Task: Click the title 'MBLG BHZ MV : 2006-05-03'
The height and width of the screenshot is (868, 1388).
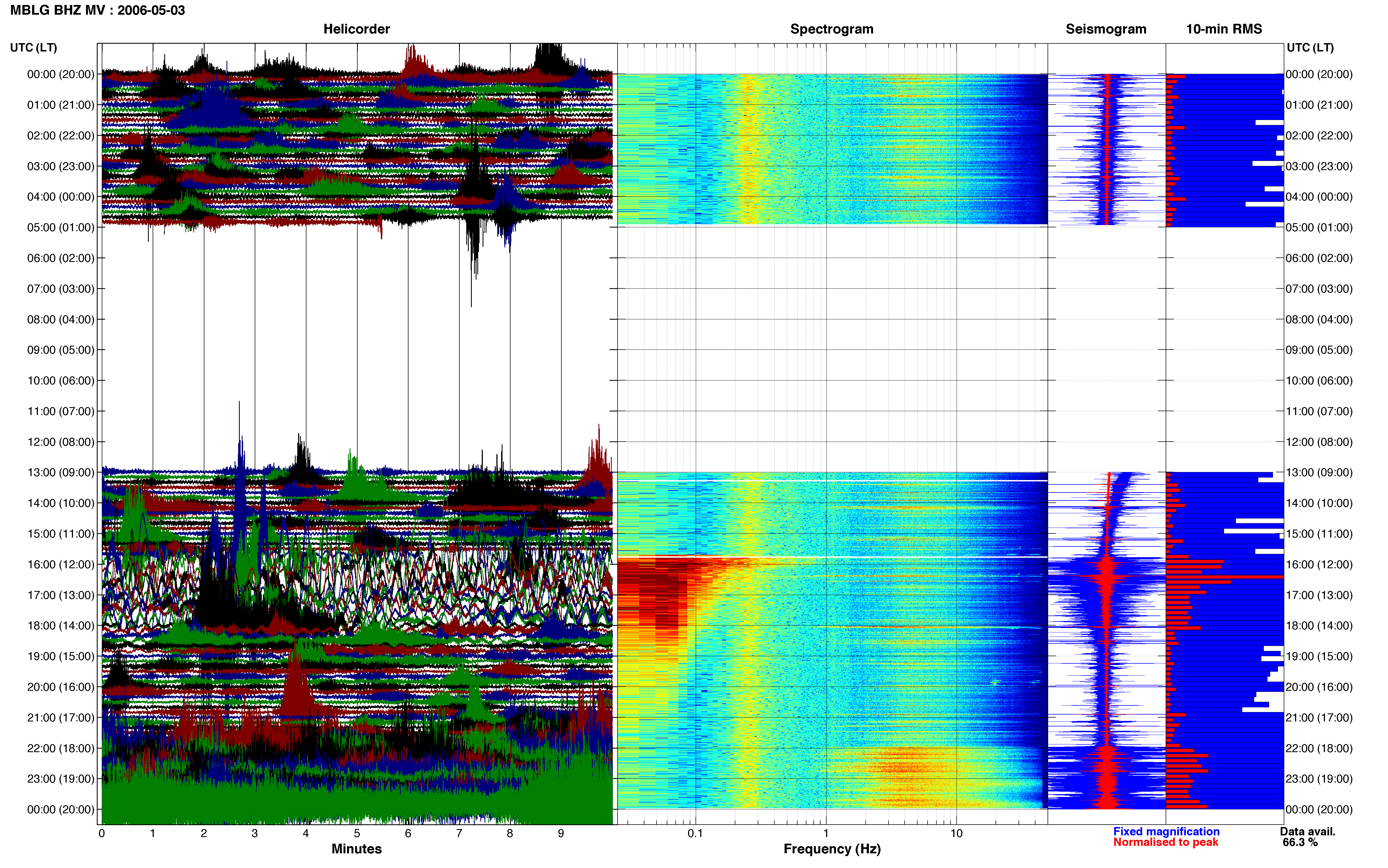Action: [x=98, y=10]
